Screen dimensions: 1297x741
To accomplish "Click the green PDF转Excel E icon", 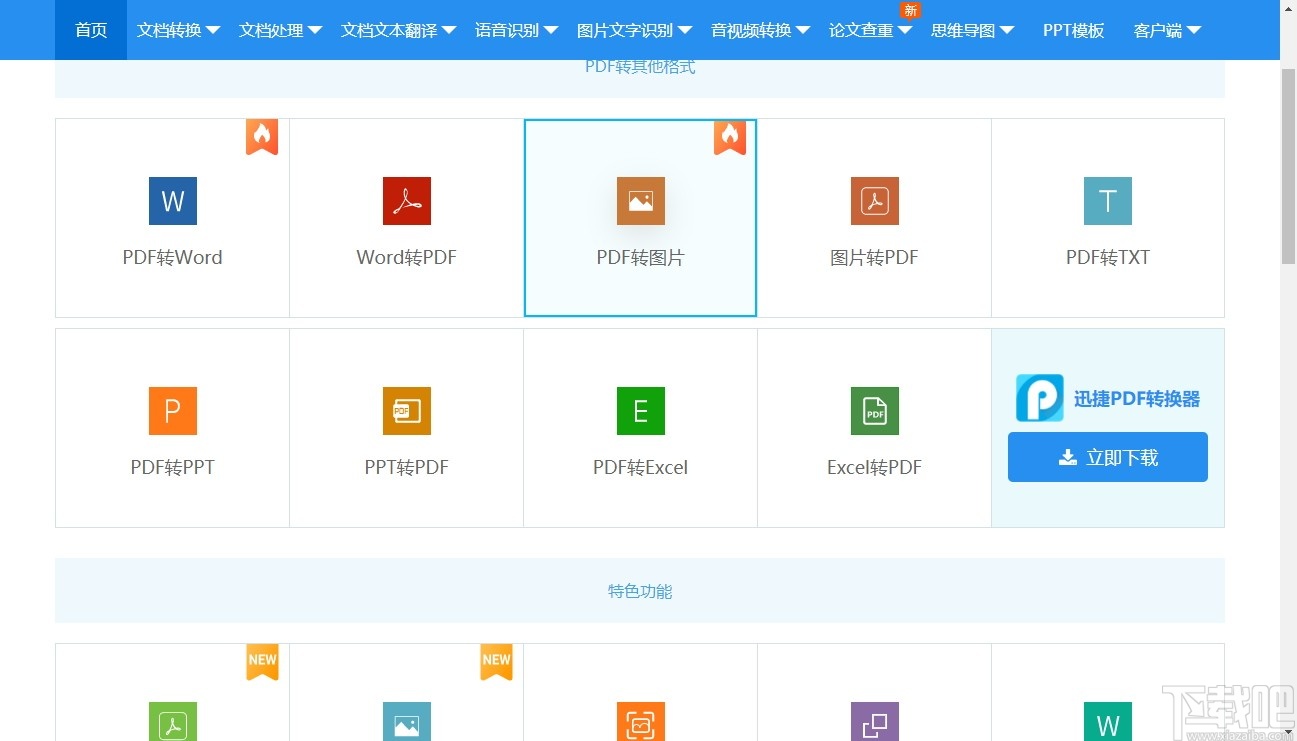I will click(x=640, y=411).
